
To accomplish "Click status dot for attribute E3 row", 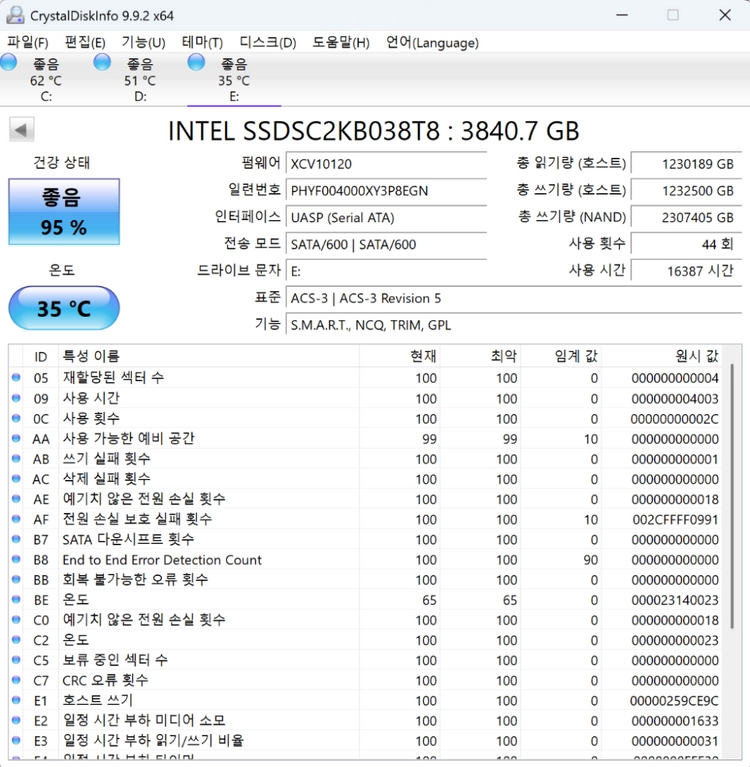I will (x=16, y=741).
